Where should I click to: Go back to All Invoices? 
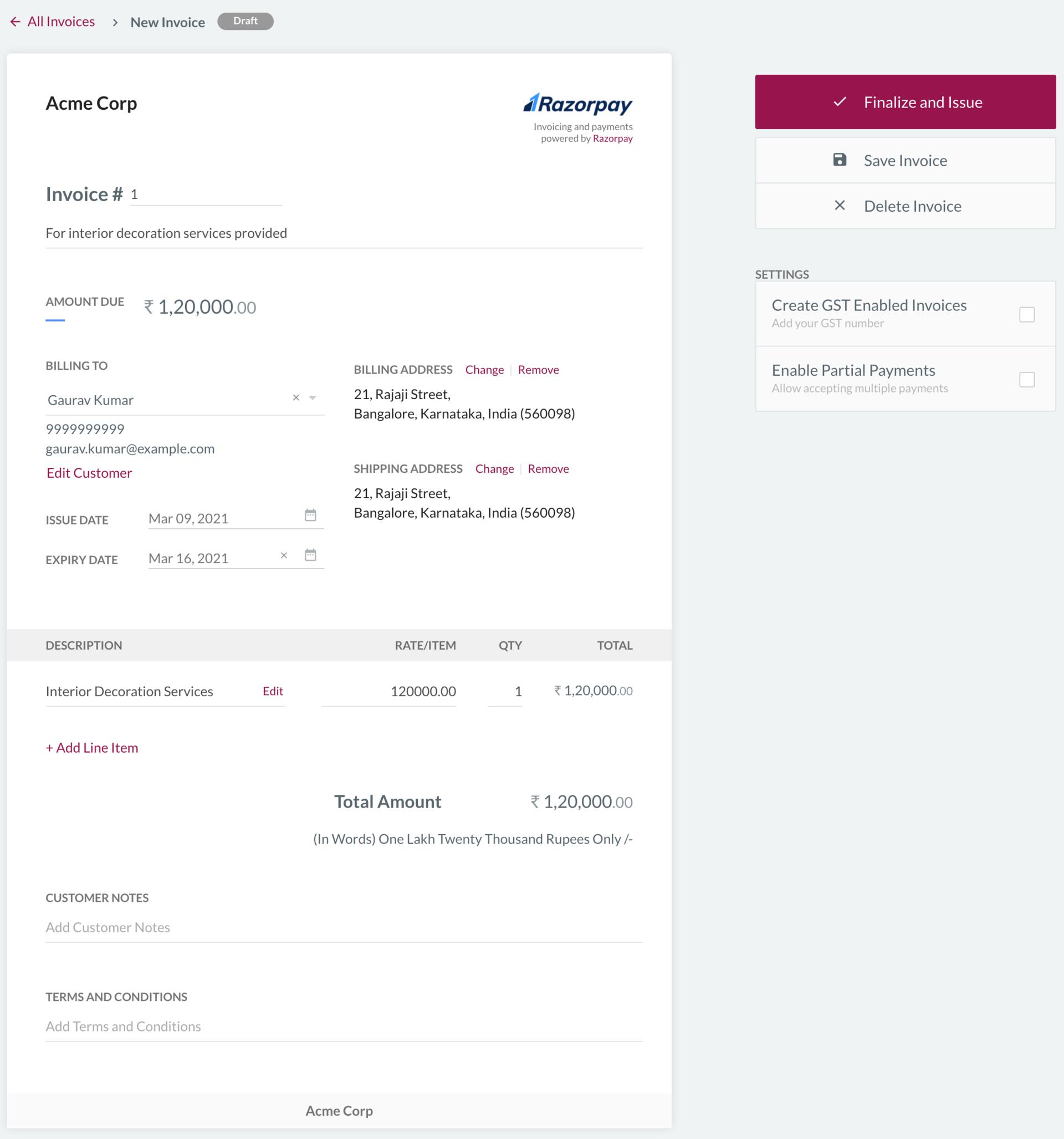61,22
